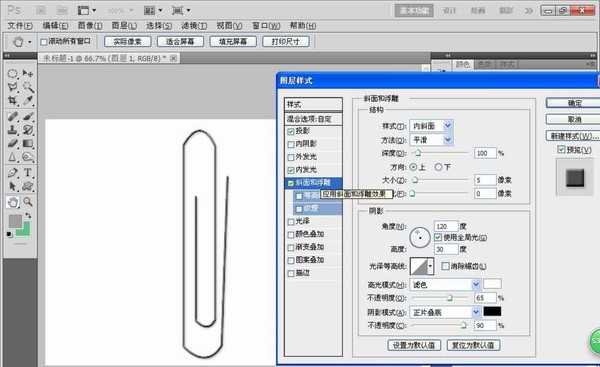Select the Move tool
Viewport: 600px width, 367px height.
click(x=28, y=73)
